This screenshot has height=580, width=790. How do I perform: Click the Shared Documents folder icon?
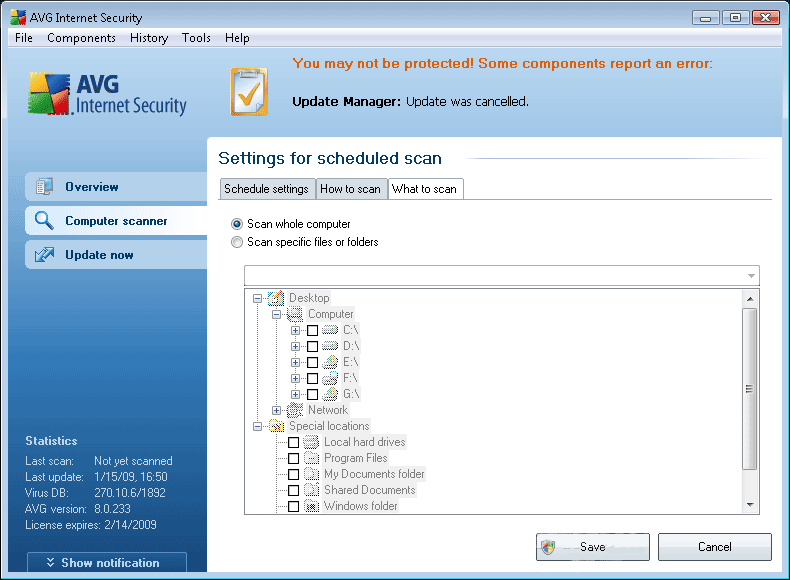tap(311, 490)
